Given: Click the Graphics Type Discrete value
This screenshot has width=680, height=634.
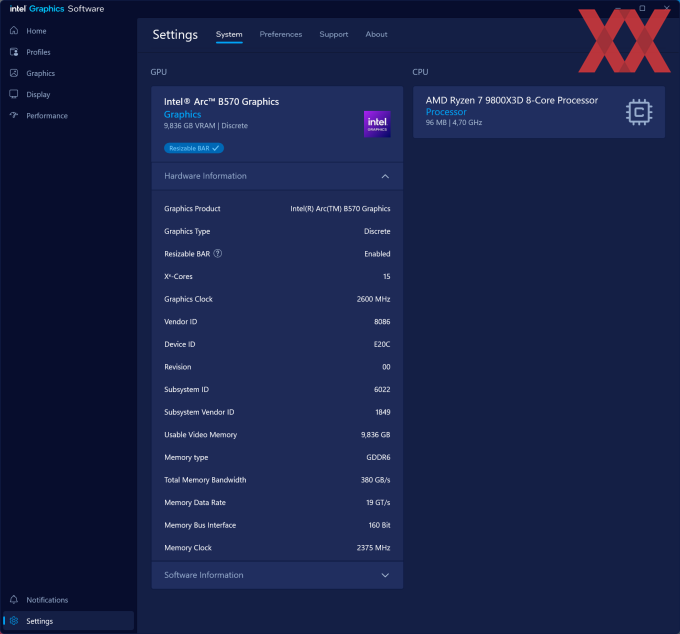Looking at the screenshot, I should 377,231.
